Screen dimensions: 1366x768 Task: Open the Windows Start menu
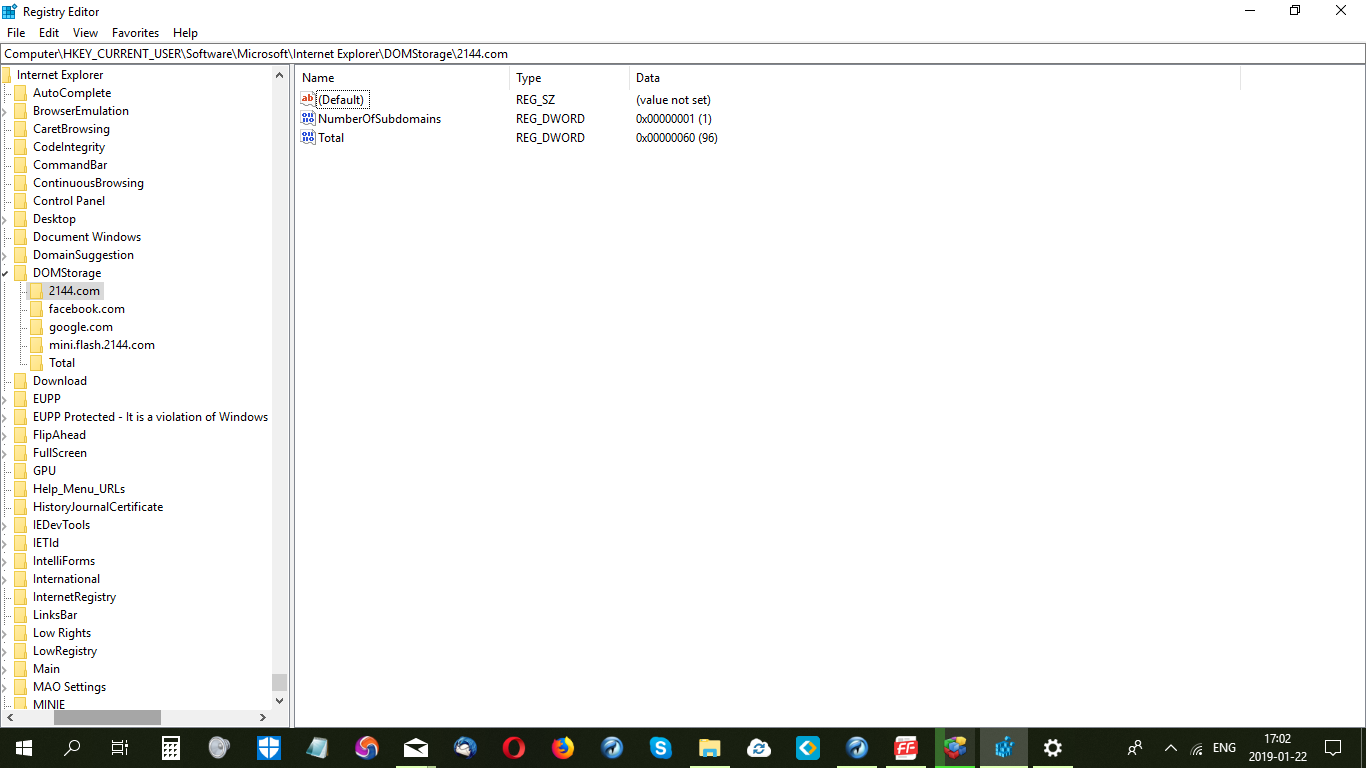pos(24,748)
